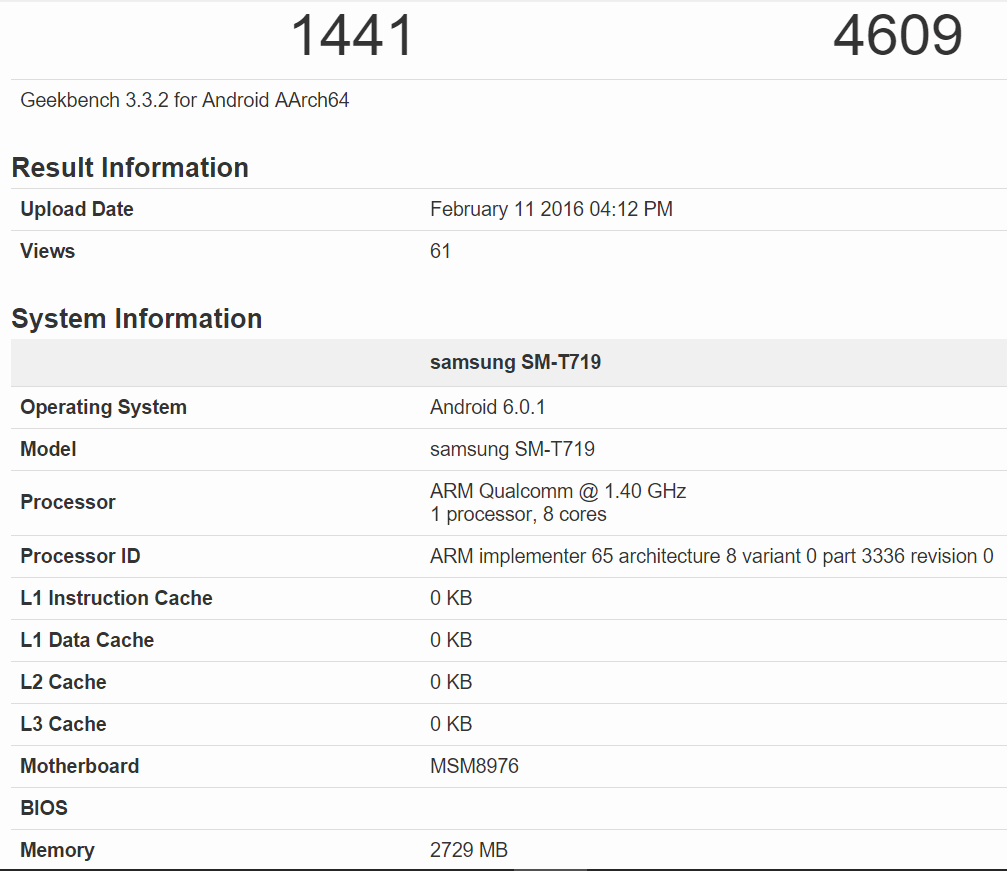The width and height of the screenshot is (1007, 871).
Task: Click the single-core score 1441
Action: coord(351,36)
